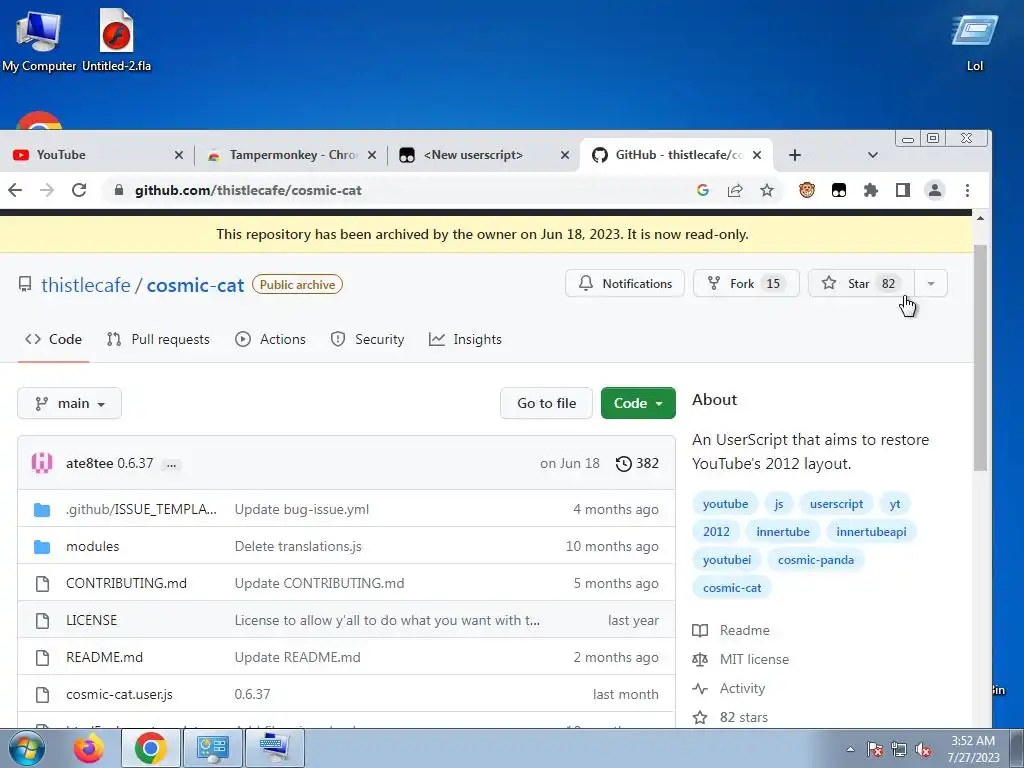The width and height of the screenshot is (1024, 768).
Task: Open the thistlecafe owner link
Action: tap(86, 285)
